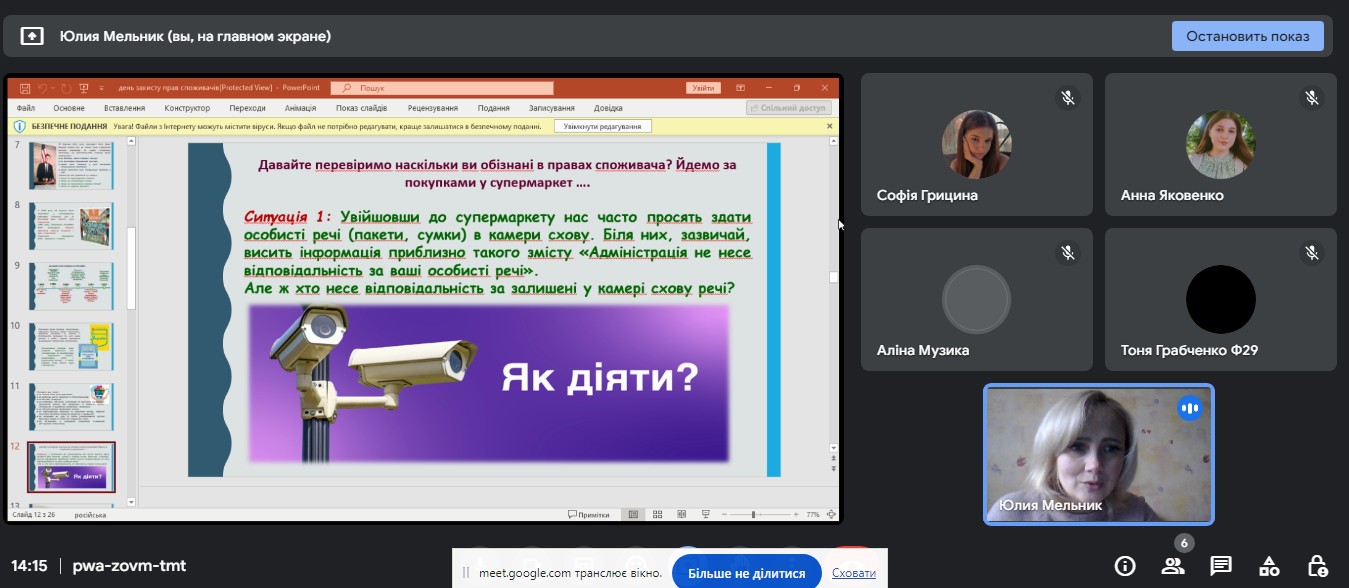Select slide 12 thumbnail

click(71, 467)
